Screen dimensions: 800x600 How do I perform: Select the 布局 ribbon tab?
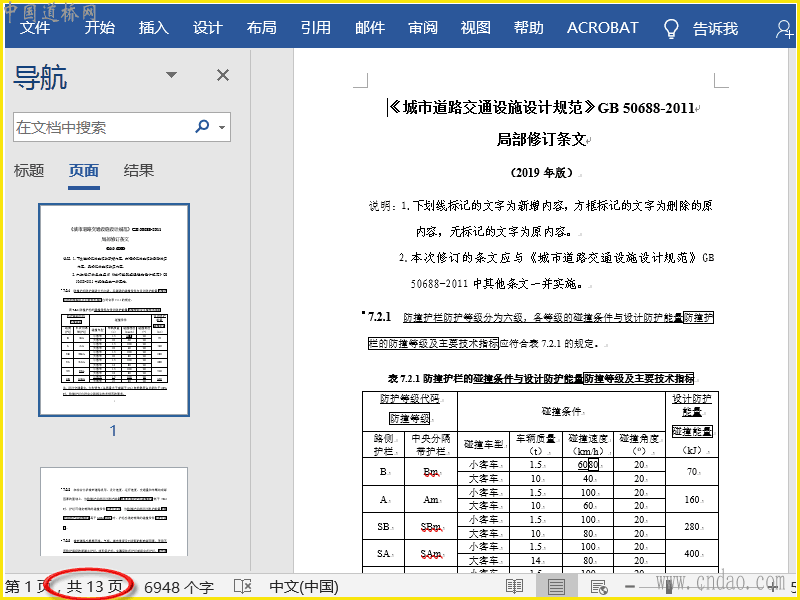point(262,28)
